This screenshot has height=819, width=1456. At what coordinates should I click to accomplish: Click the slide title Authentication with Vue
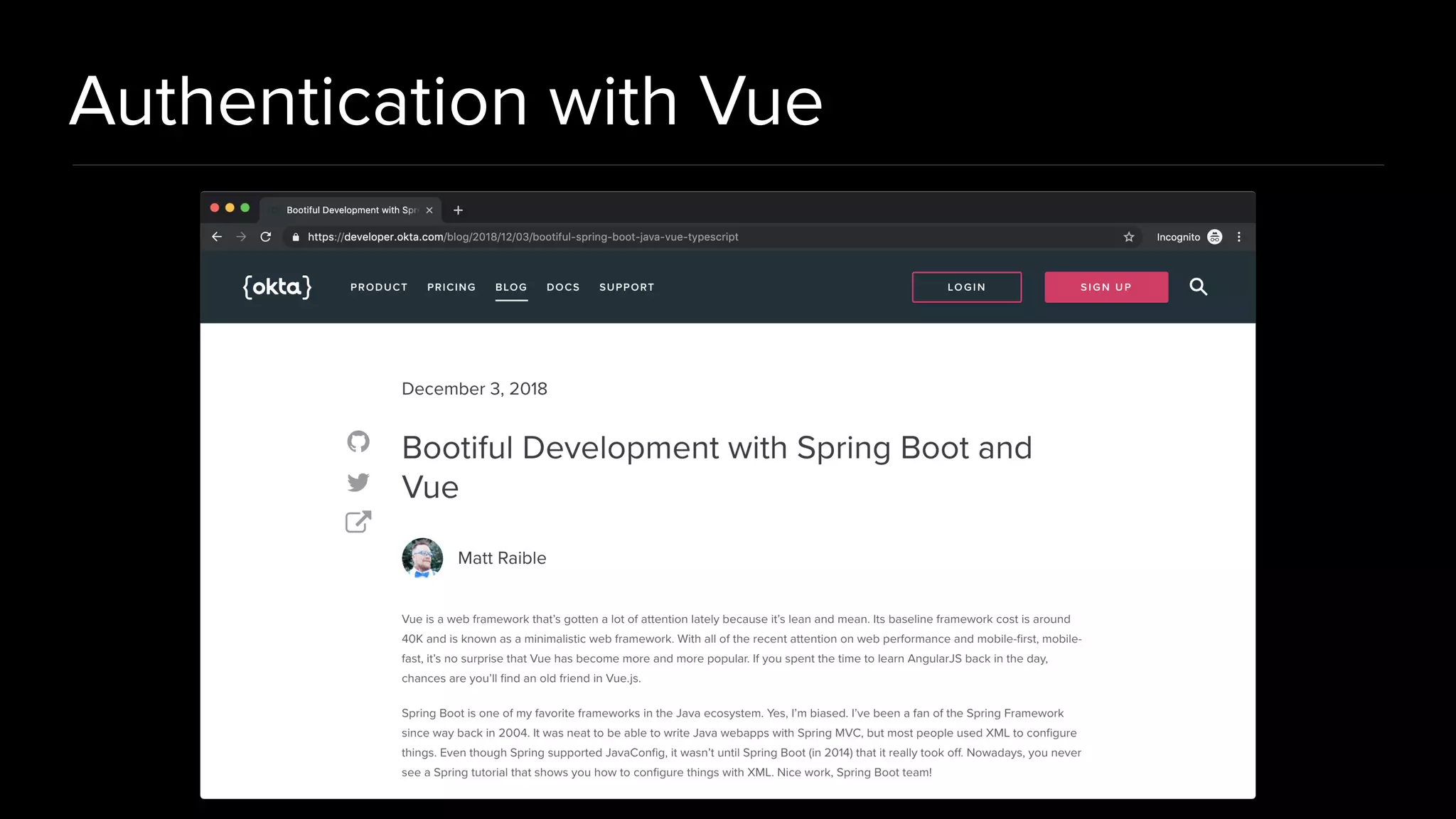(446, 101)
